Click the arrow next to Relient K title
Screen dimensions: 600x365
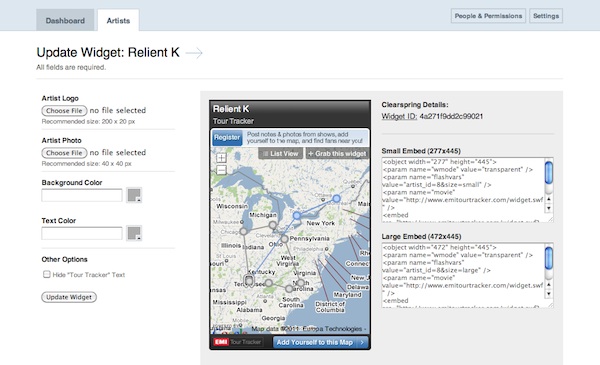(194, 53)
